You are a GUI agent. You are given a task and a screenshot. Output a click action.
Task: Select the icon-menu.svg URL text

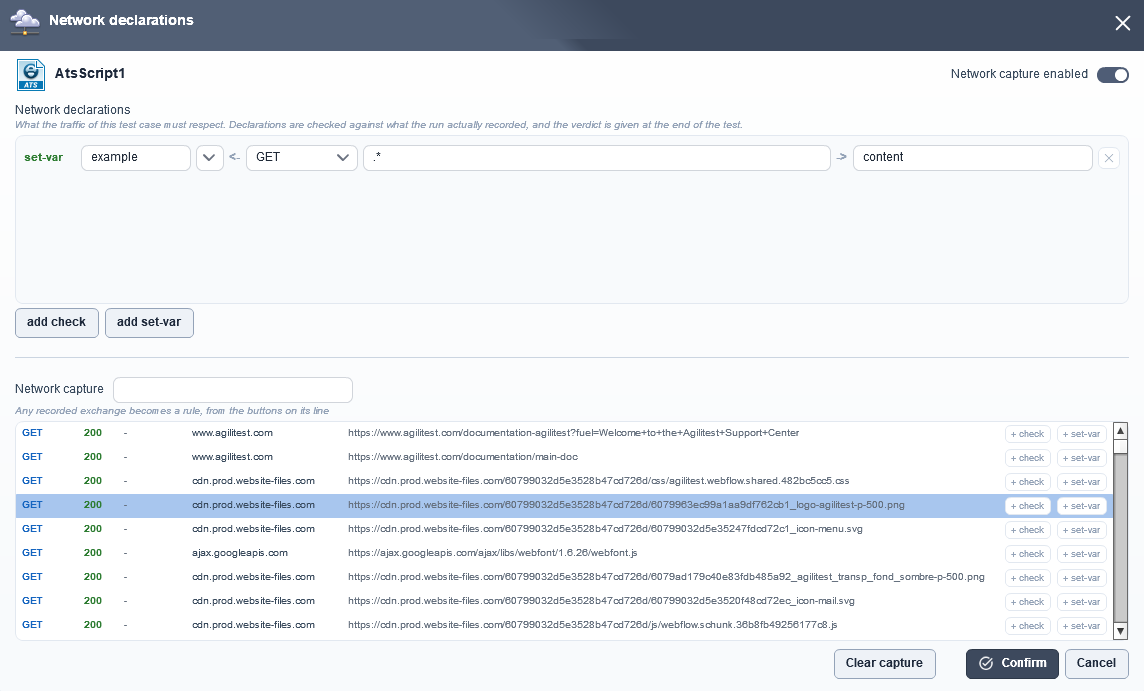605,530
